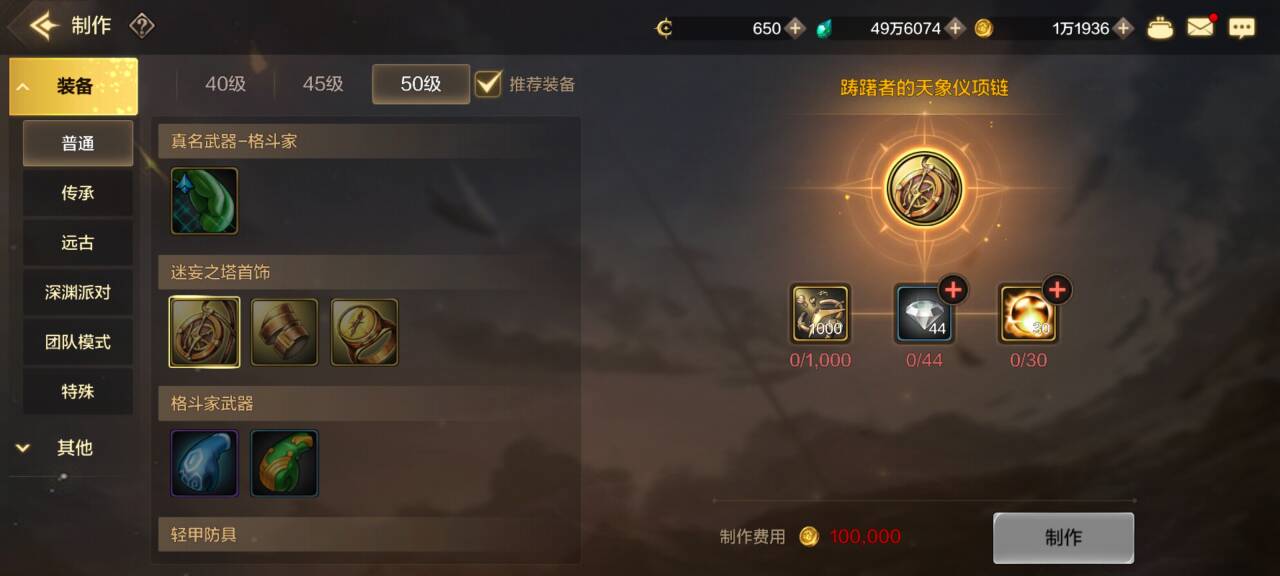Viewport: 1280px width, 576px height.
Task: Open the chat bubble icon
Action: click(x=1242, y=28)
